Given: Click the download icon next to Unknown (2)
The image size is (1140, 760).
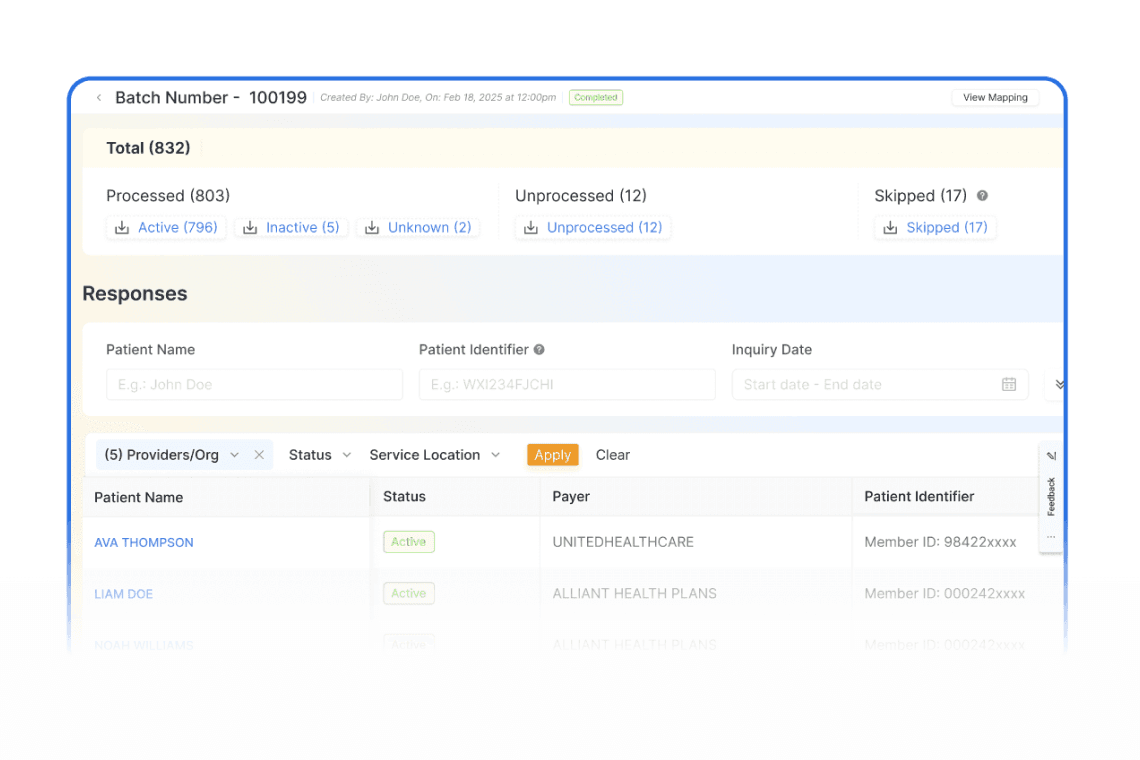Looking at the screenshot, I should click(370, 227).
